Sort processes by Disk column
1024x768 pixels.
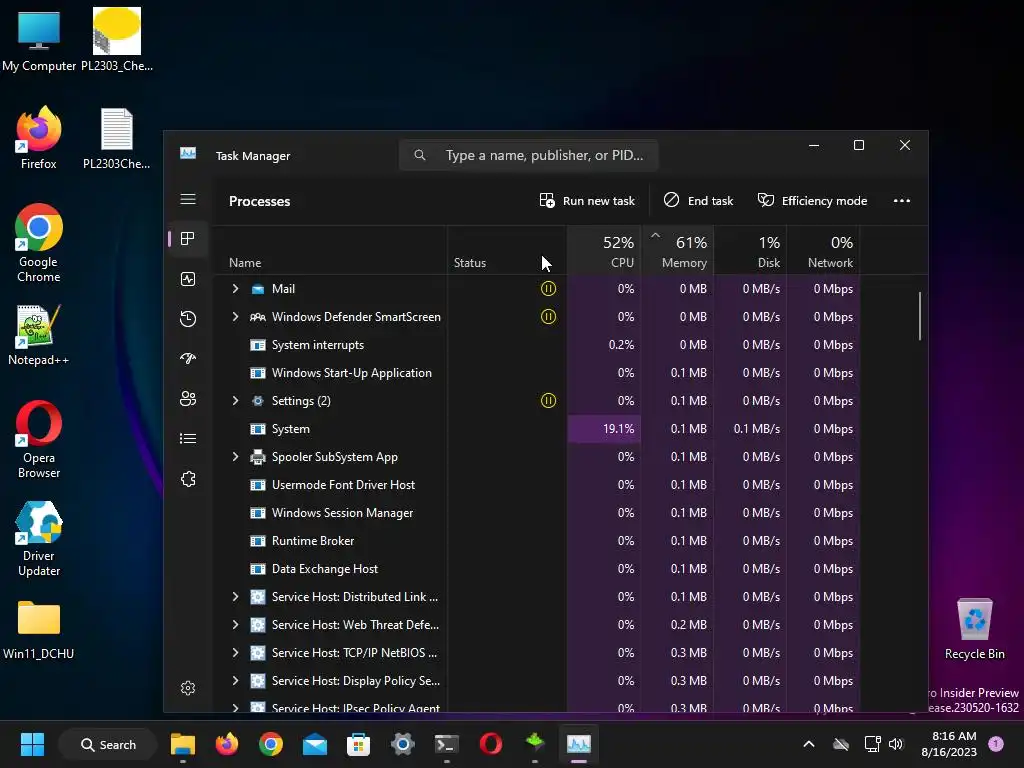tap(750, 251)
